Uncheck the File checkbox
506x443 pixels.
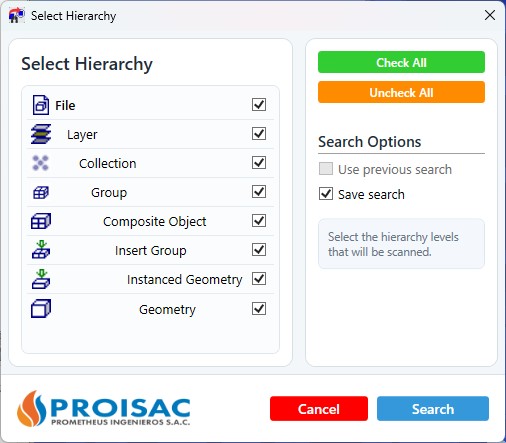[259, 105]
